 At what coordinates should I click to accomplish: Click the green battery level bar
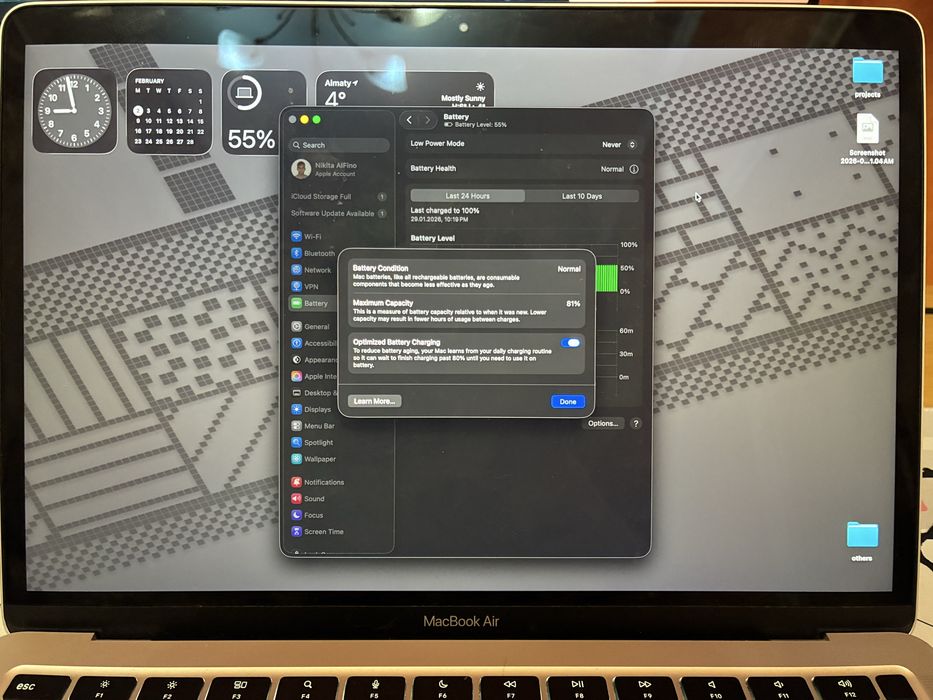click(606, 279)
